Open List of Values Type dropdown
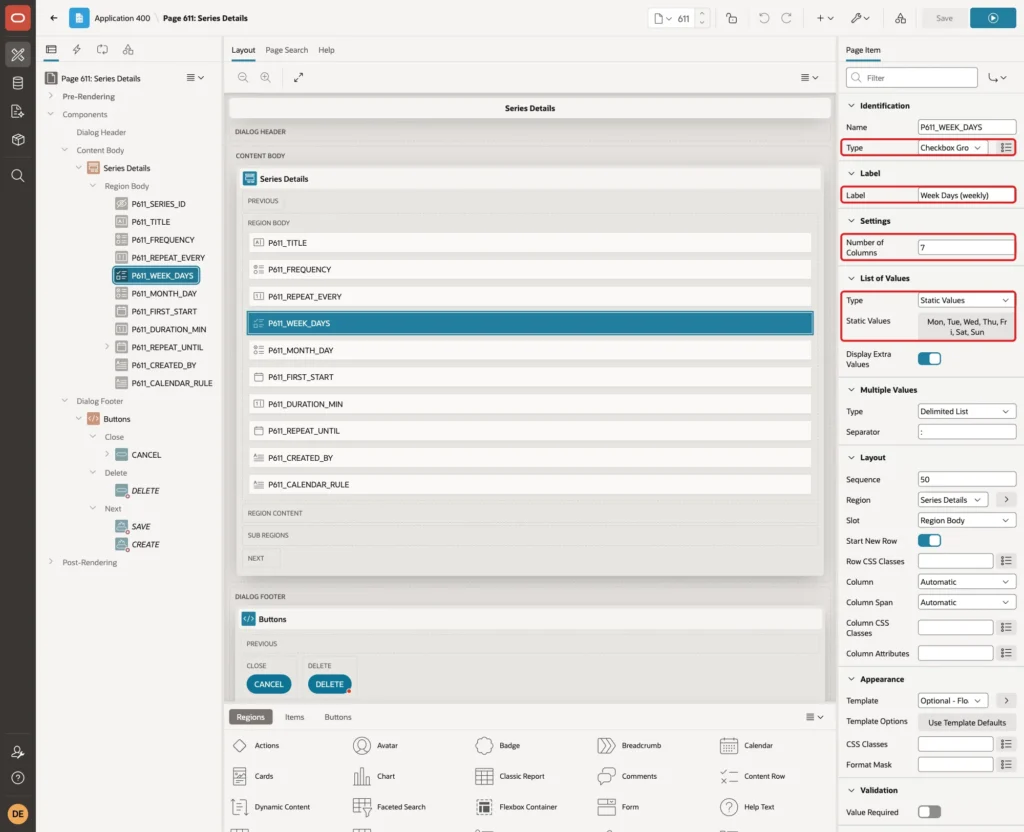Image resolution: width=1024 pixels, height=832 pixels. coord(967,300)
